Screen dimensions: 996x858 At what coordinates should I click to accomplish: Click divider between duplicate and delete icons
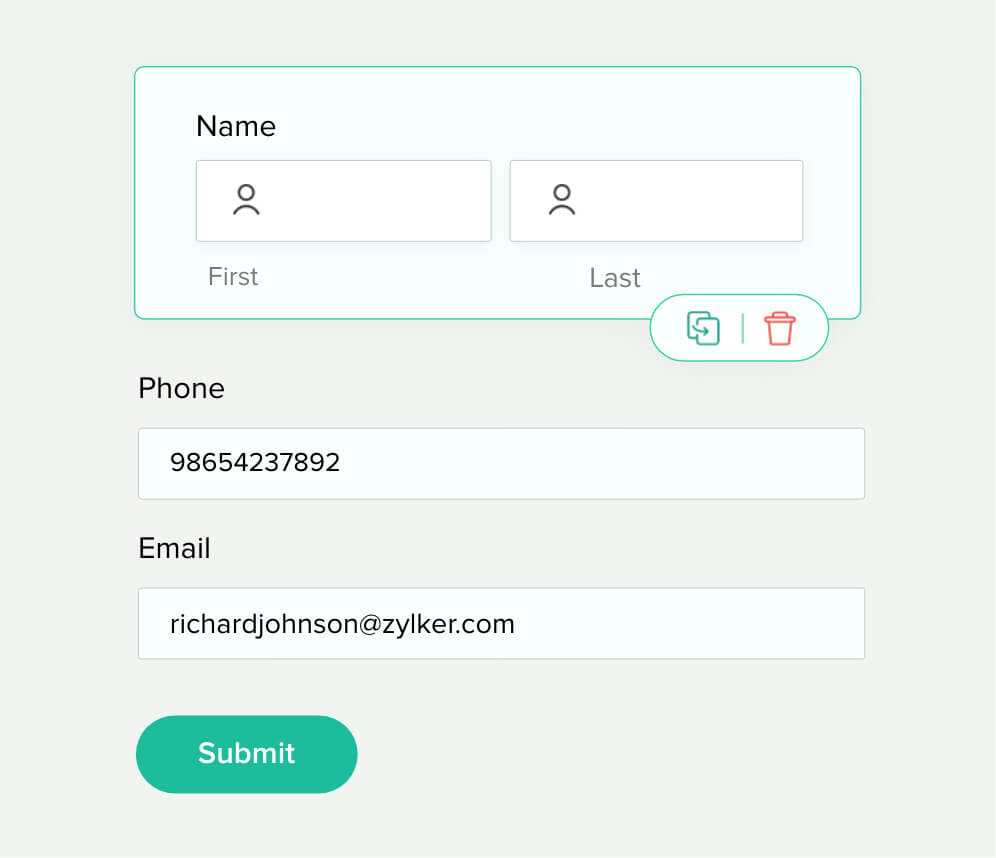click(x=742, y=328)
